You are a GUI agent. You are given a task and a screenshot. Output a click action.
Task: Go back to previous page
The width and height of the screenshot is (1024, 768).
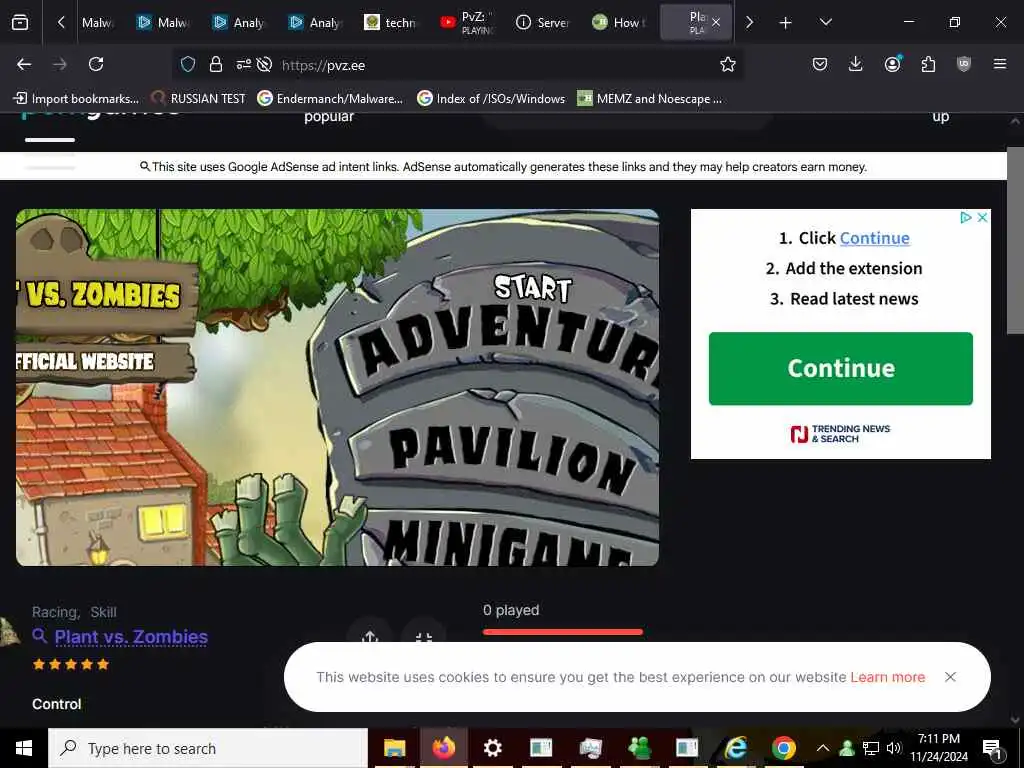pos(24,64)
